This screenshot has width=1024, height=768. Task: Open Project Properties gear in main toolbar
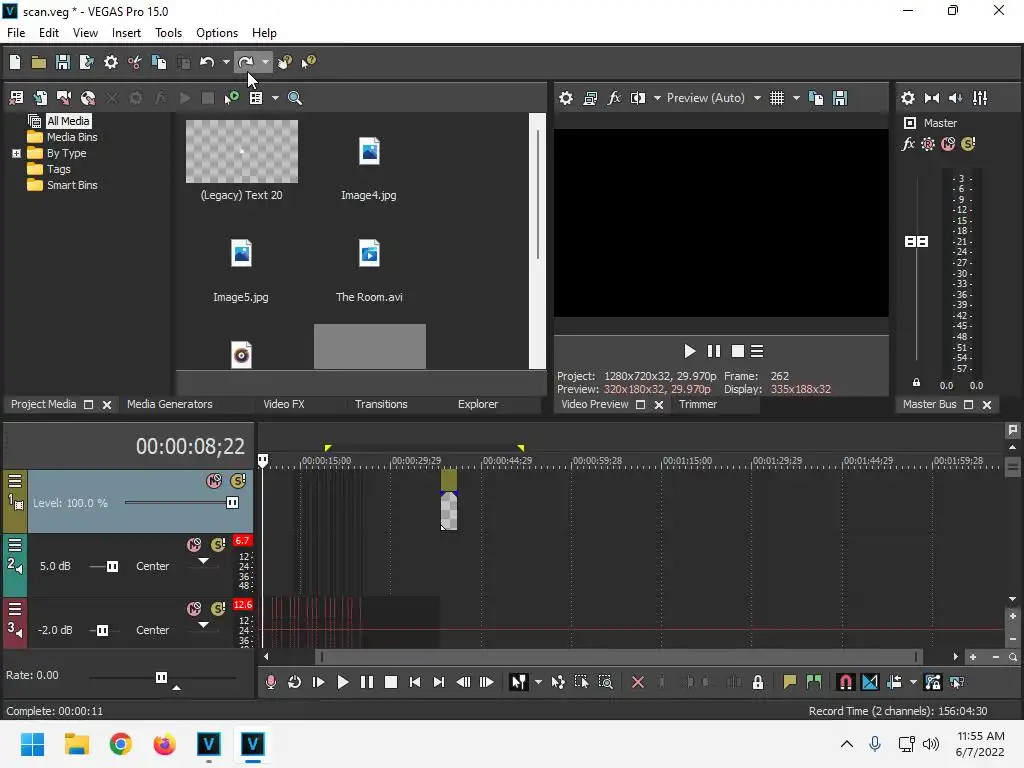[111, 62]
